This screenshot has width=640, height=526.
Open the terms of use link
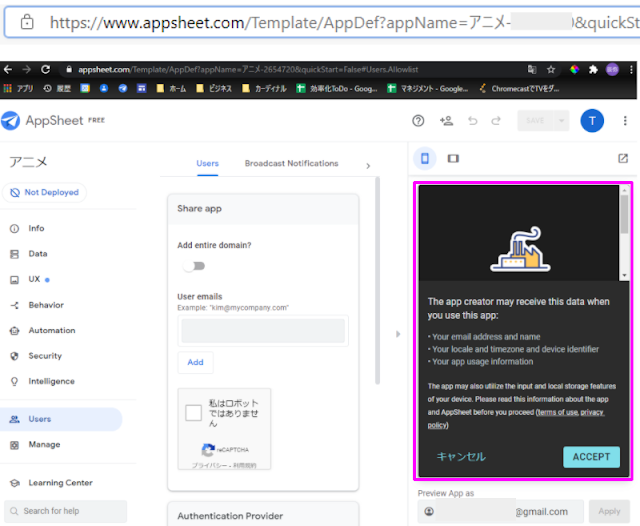coord(557,412)
